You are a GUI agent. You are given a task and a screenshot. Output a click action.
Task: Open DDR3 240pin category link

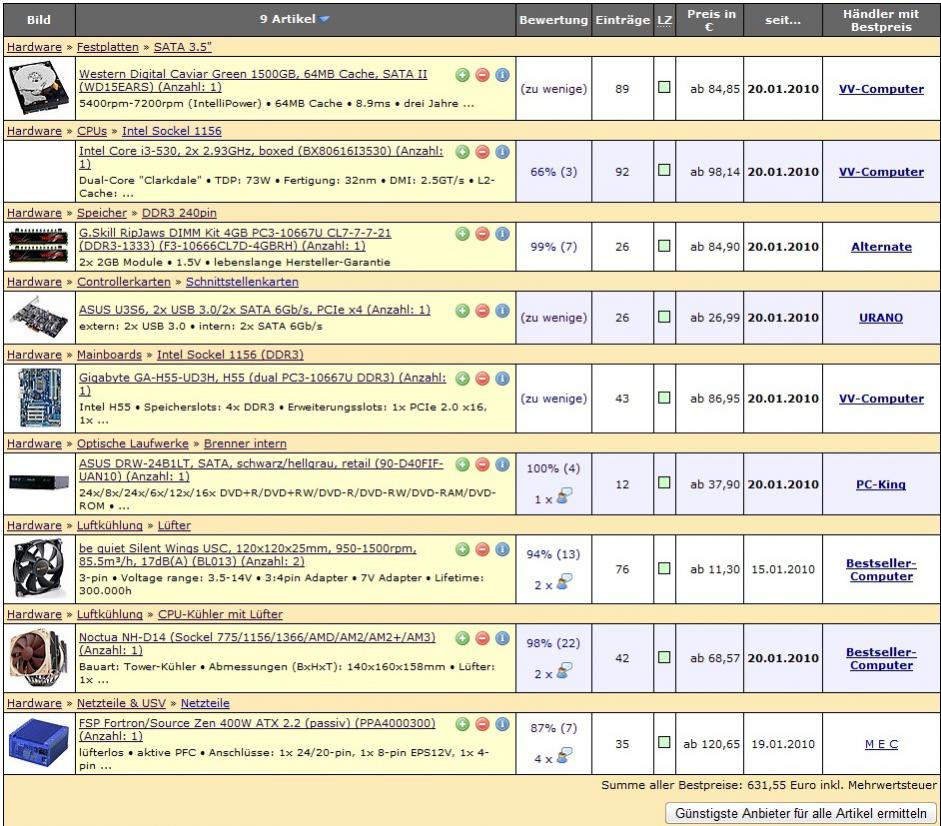(179, 213)
